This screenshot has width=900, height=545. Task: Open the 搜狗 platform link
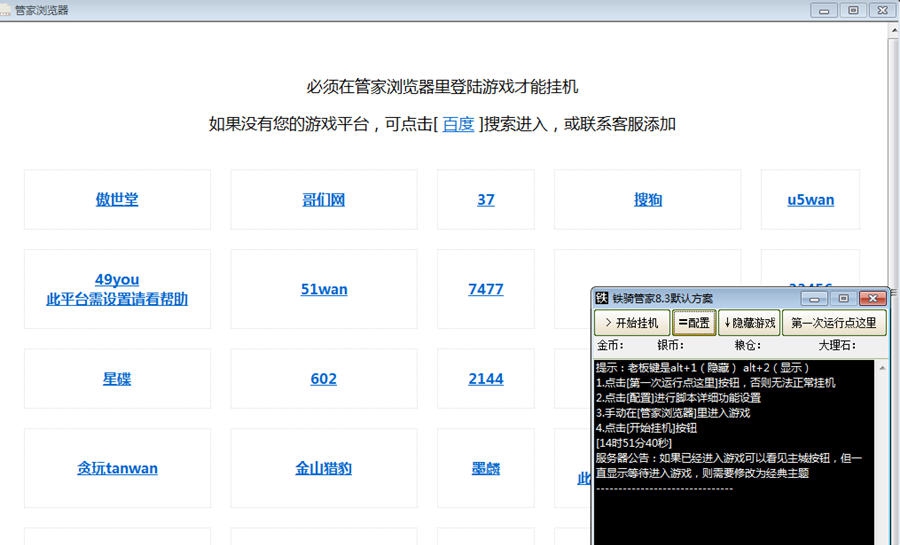(647, 200)
